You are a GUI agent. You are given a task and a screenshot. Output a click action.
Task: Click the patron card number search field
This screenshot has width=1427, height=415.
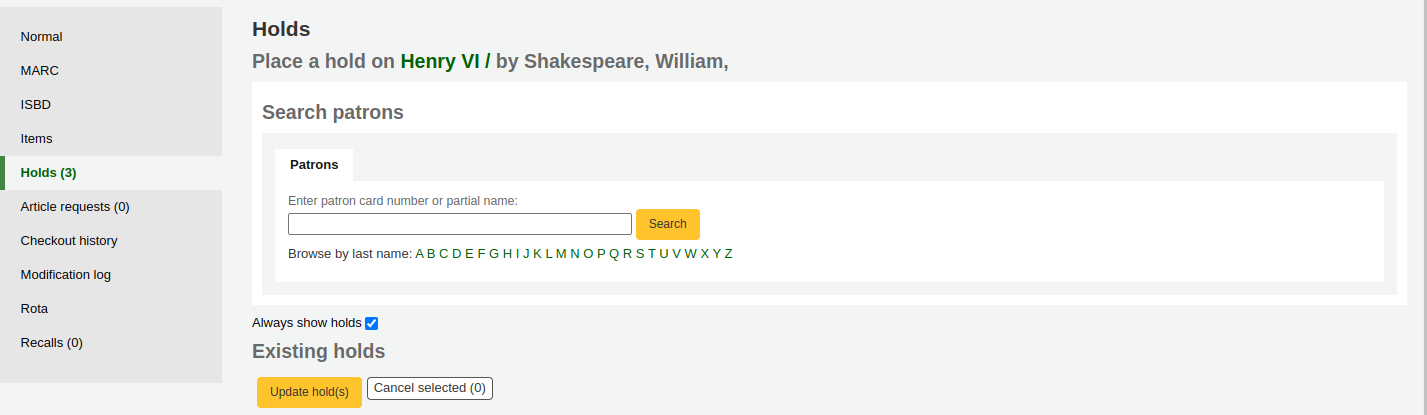[460, 224]
